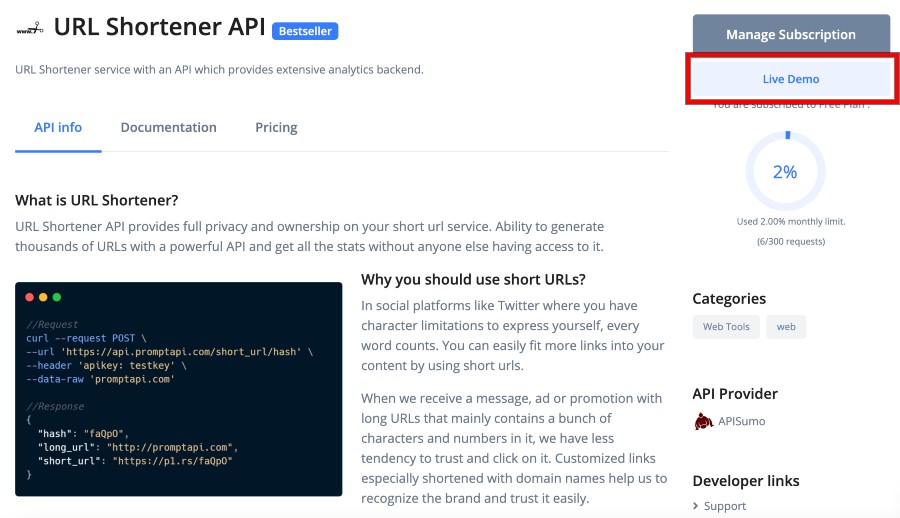Click the Developer links heading
900x518 pixels.
[746, 481]
